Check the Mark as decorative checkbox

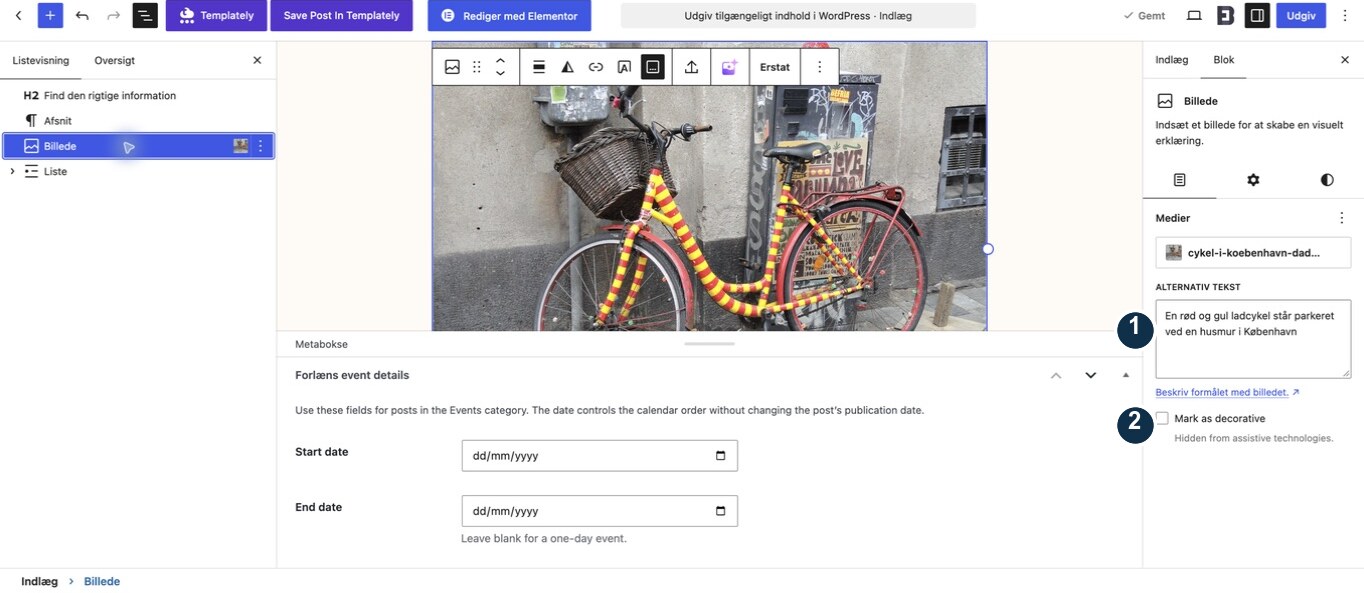point(1162,418)
